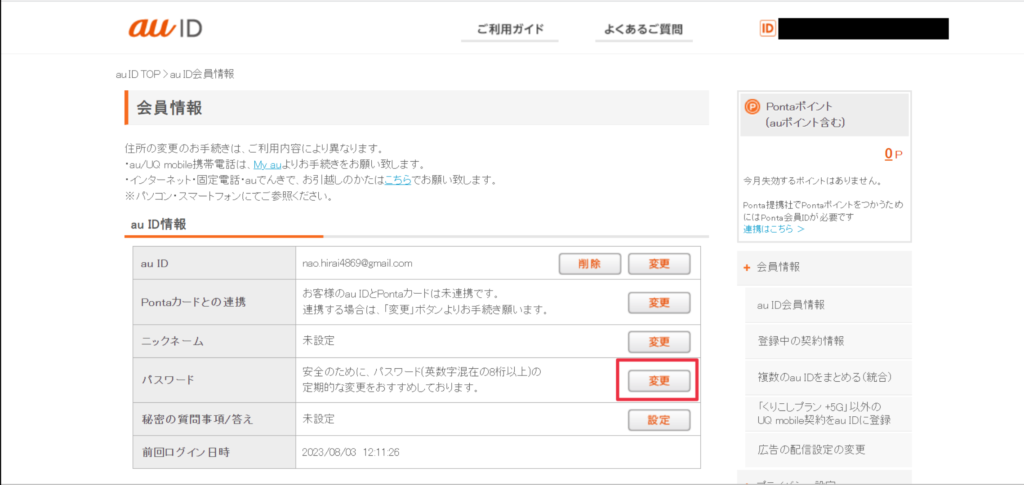Image resolution: width=1024 pixels, height=485 pixels.
Task: Click the au ID logo
Action: pyautogui.click(x=166, y=28)
